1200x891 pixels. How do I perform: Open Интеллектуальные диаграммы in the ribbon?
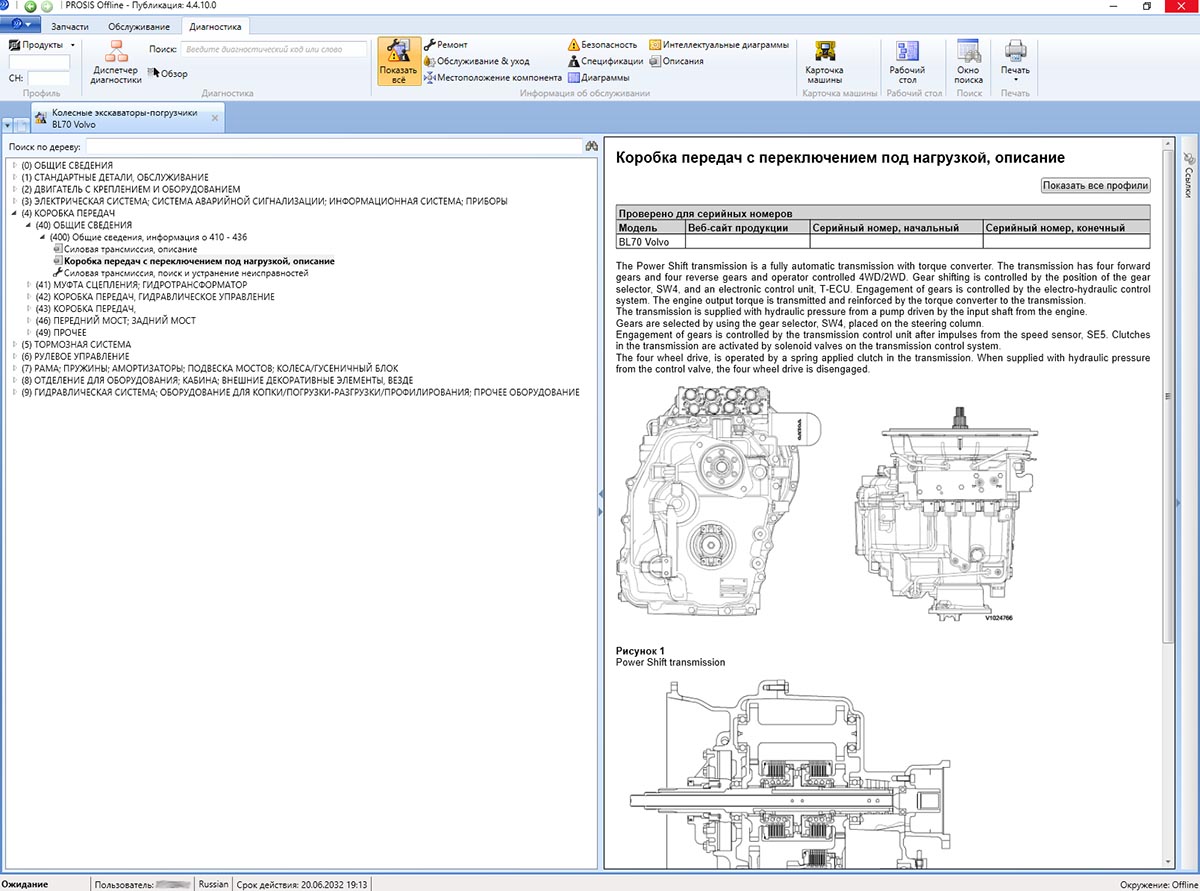pyautogui.click(x=718, y=45)
